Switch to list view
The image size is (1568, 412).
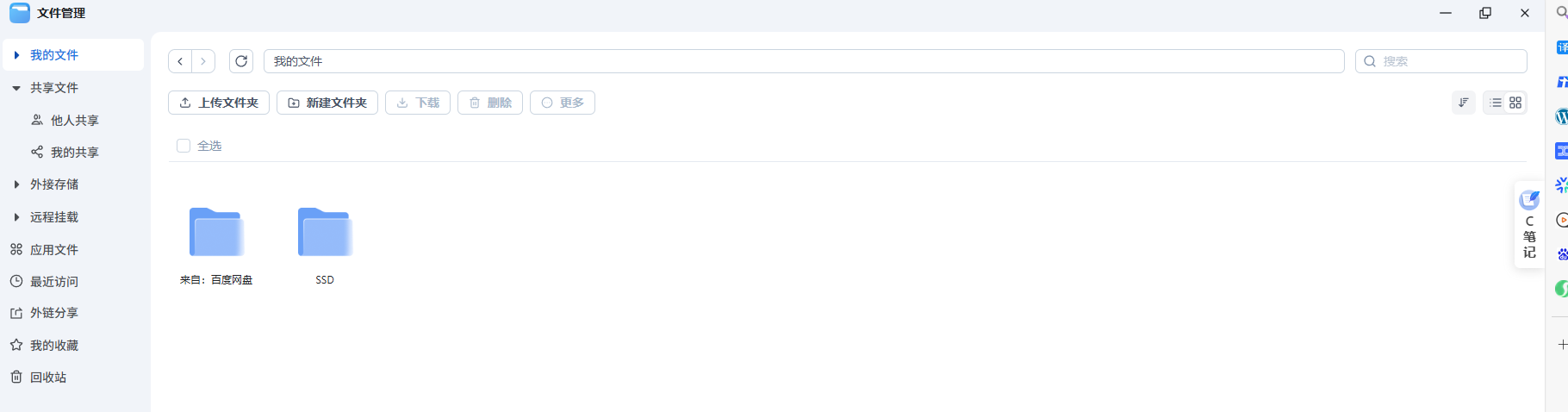[1496, 103]
